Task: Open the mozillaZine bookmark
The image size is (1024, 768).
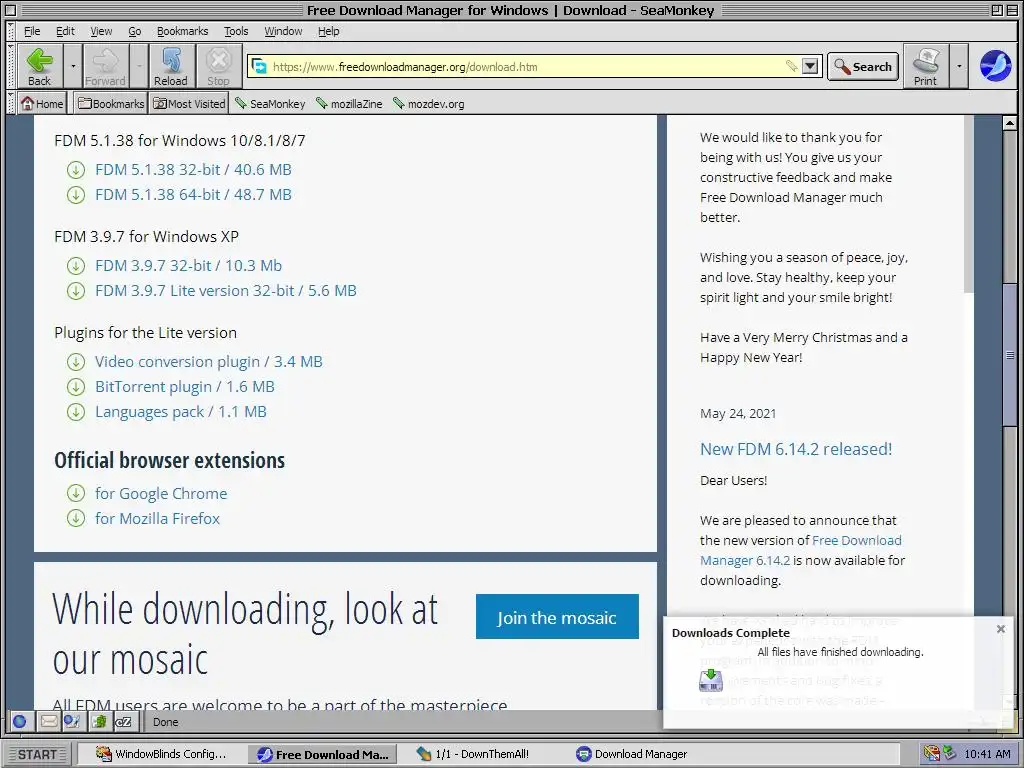Action: [349, 103]
